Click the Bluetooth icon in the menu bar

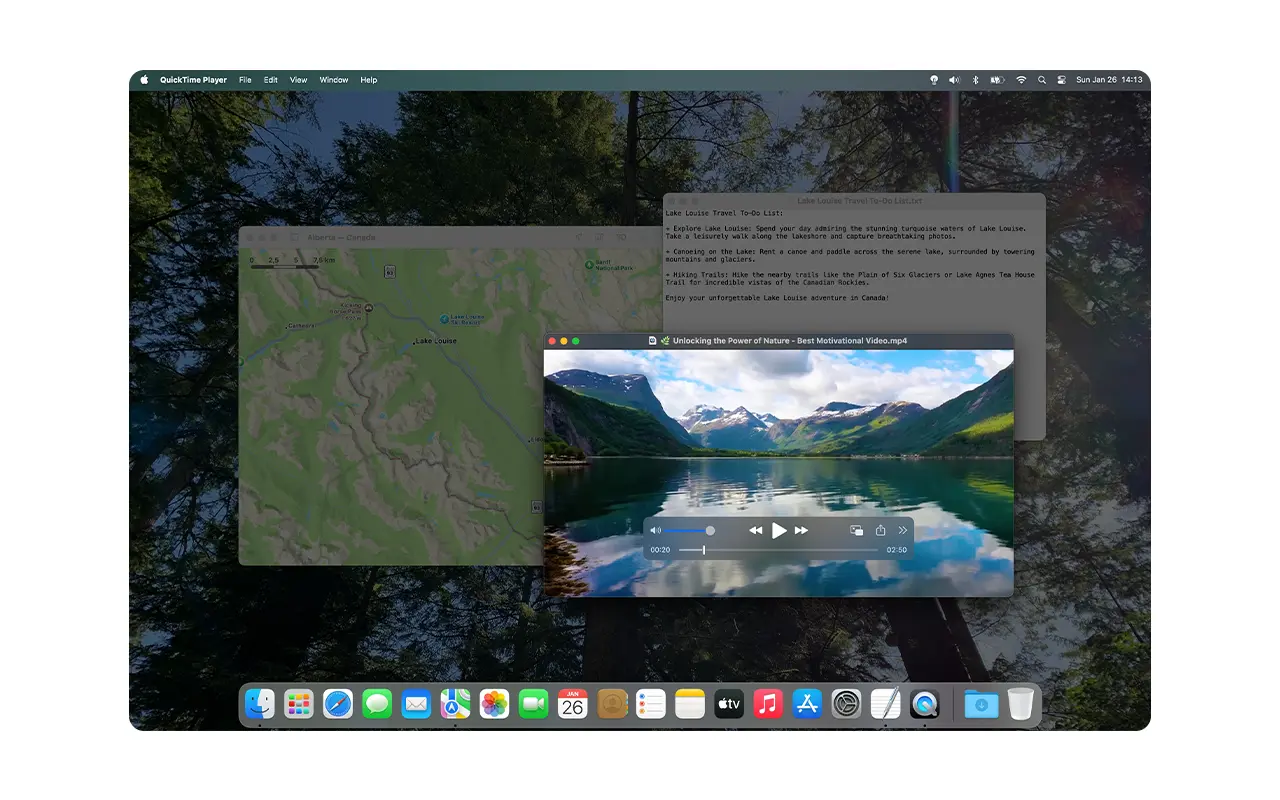pos(975,80)
